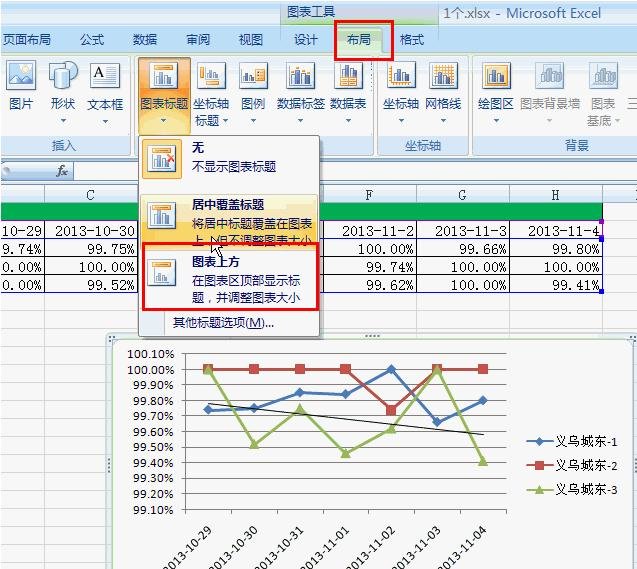Open the 形状 (Shapes) gallery

pyautogui.click(x=62, y=85)
